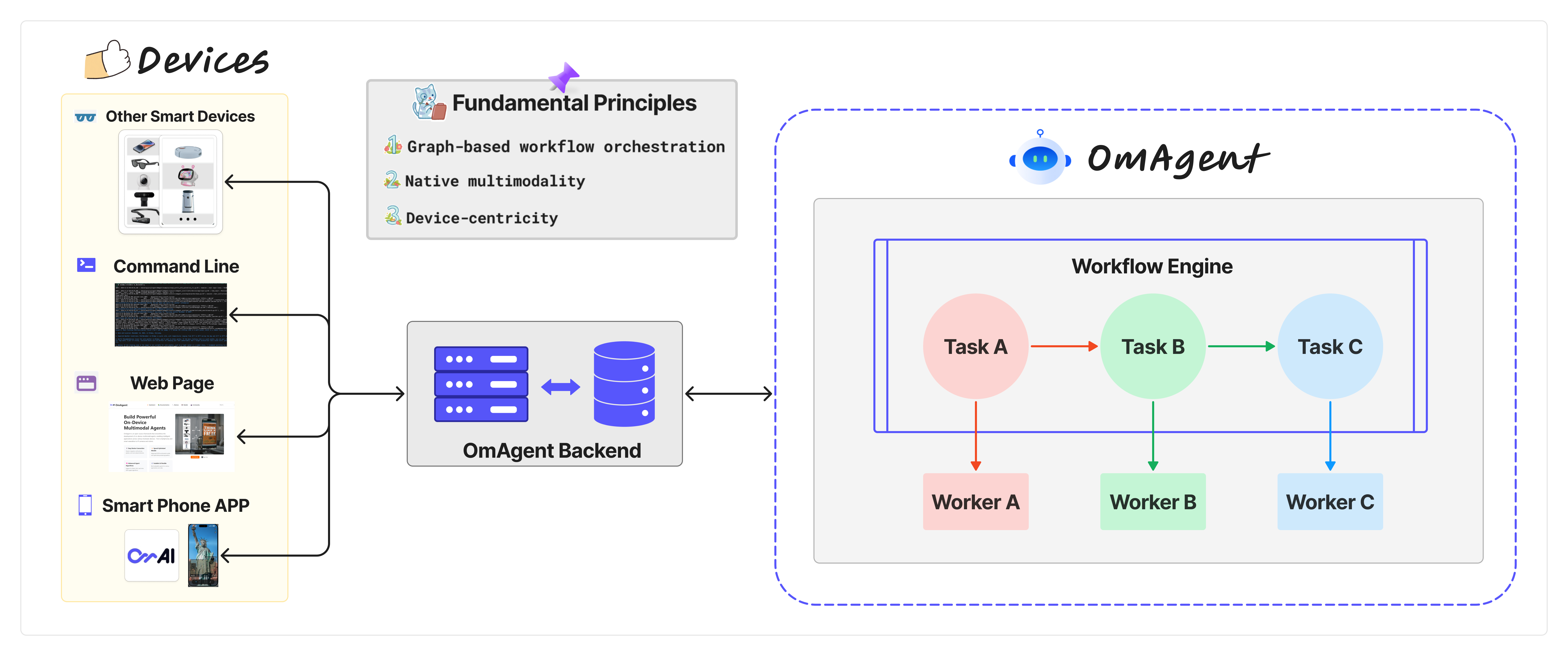Image resolution: width=1568 pixels, height=656 pixels.
Task: Select the Task C circle
Action: pyautogui.click(x=1330, y=346)
